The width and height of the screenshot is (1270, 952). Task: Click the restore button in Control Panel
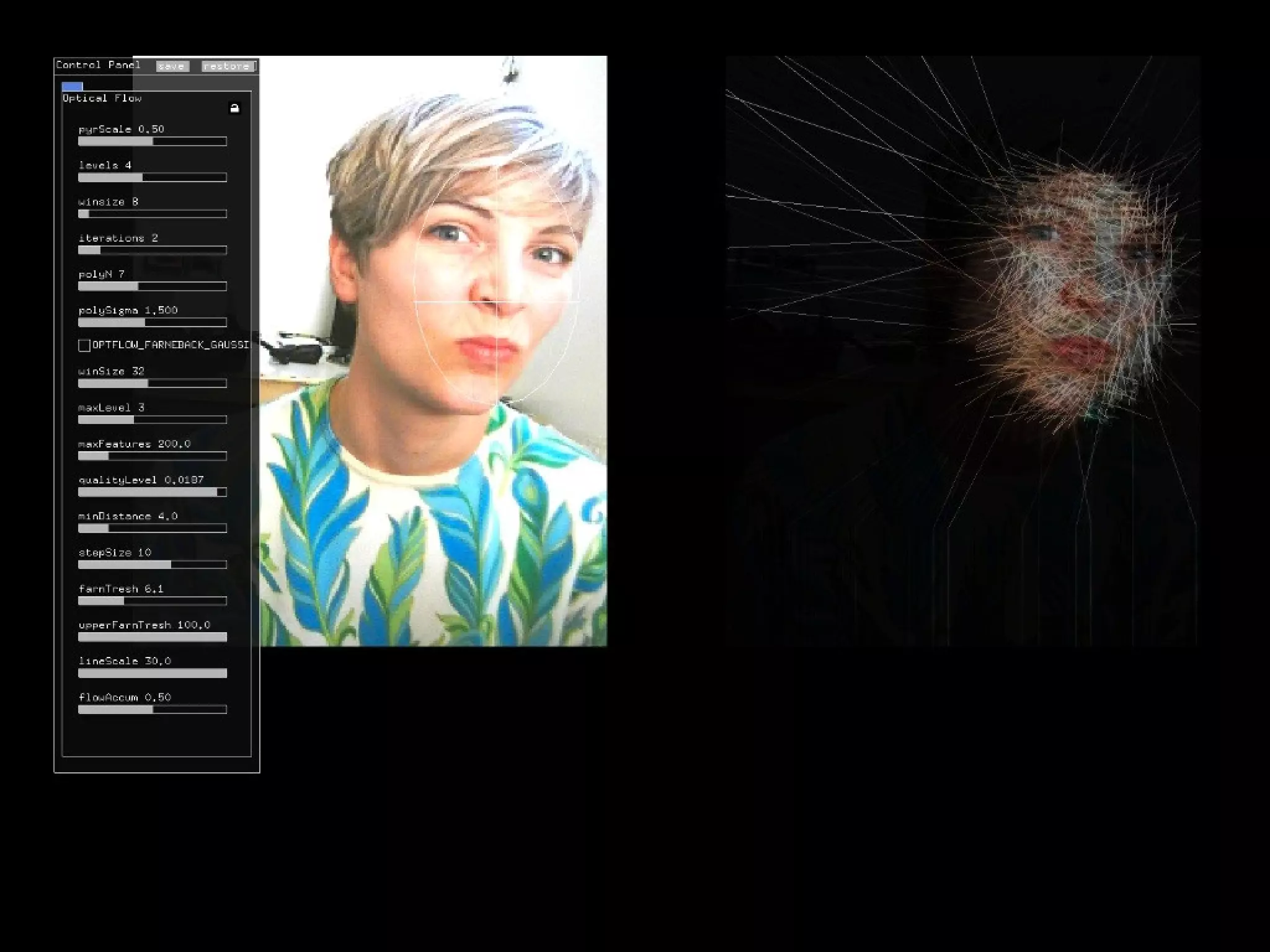click(x=228, y=66)
